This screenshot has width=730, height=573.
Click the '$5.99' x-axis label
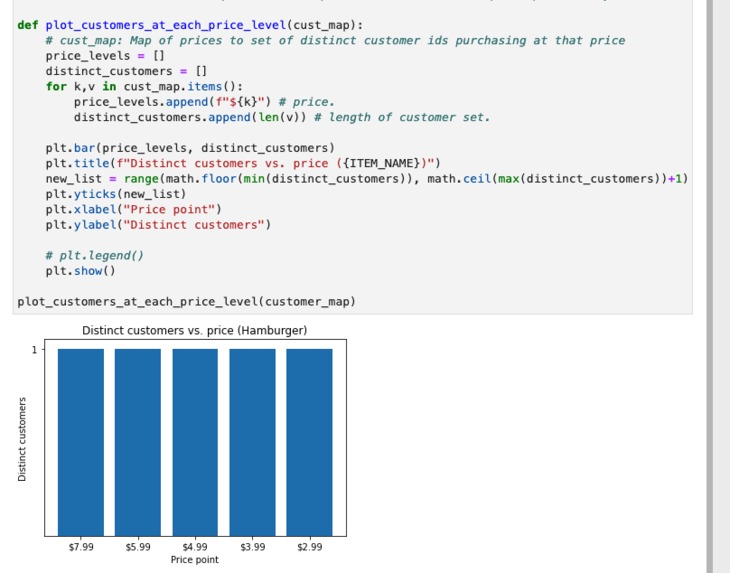138,547
